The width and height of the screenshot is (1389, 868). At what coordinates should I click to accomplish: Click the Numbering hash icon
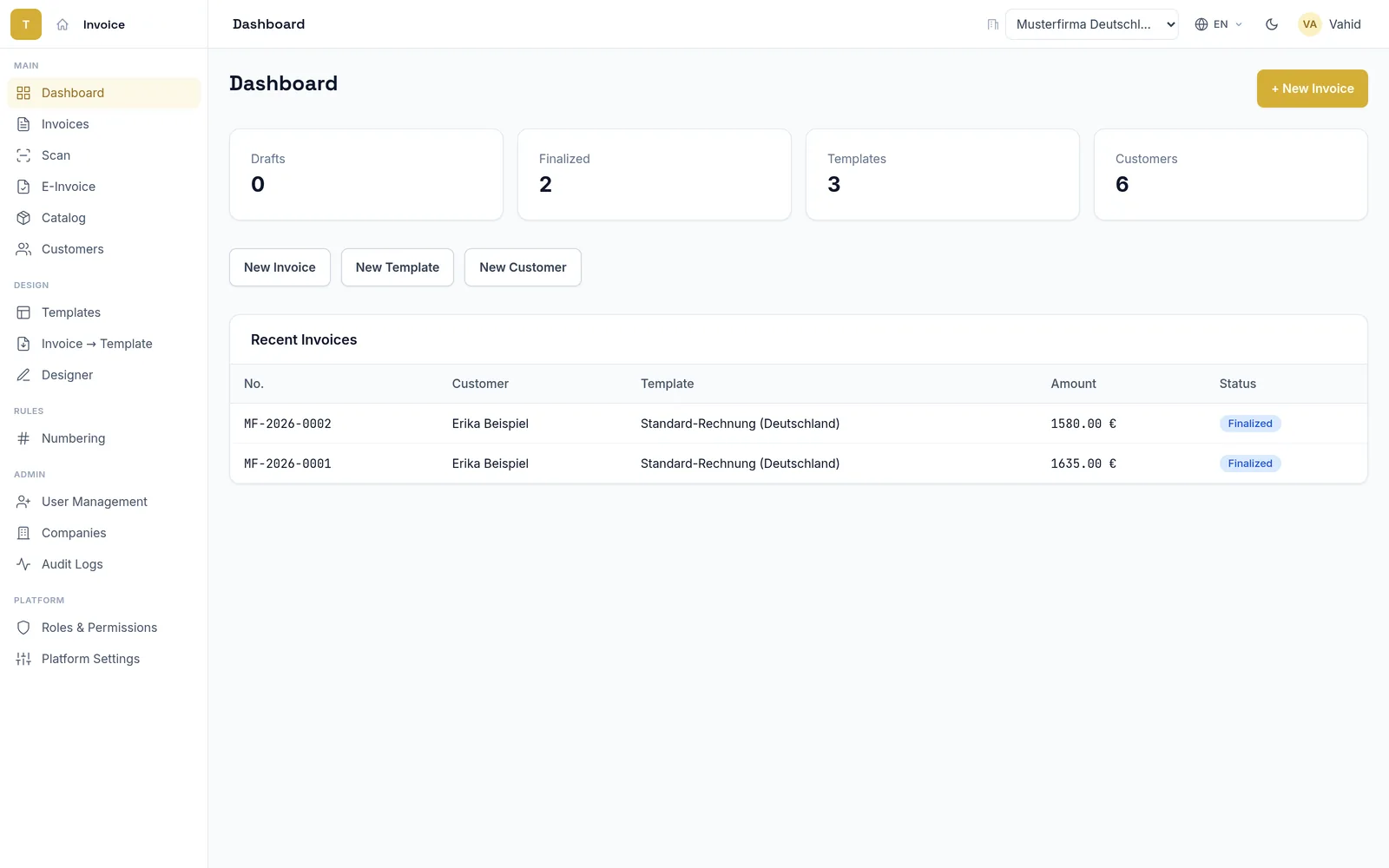tap(23, 438)
